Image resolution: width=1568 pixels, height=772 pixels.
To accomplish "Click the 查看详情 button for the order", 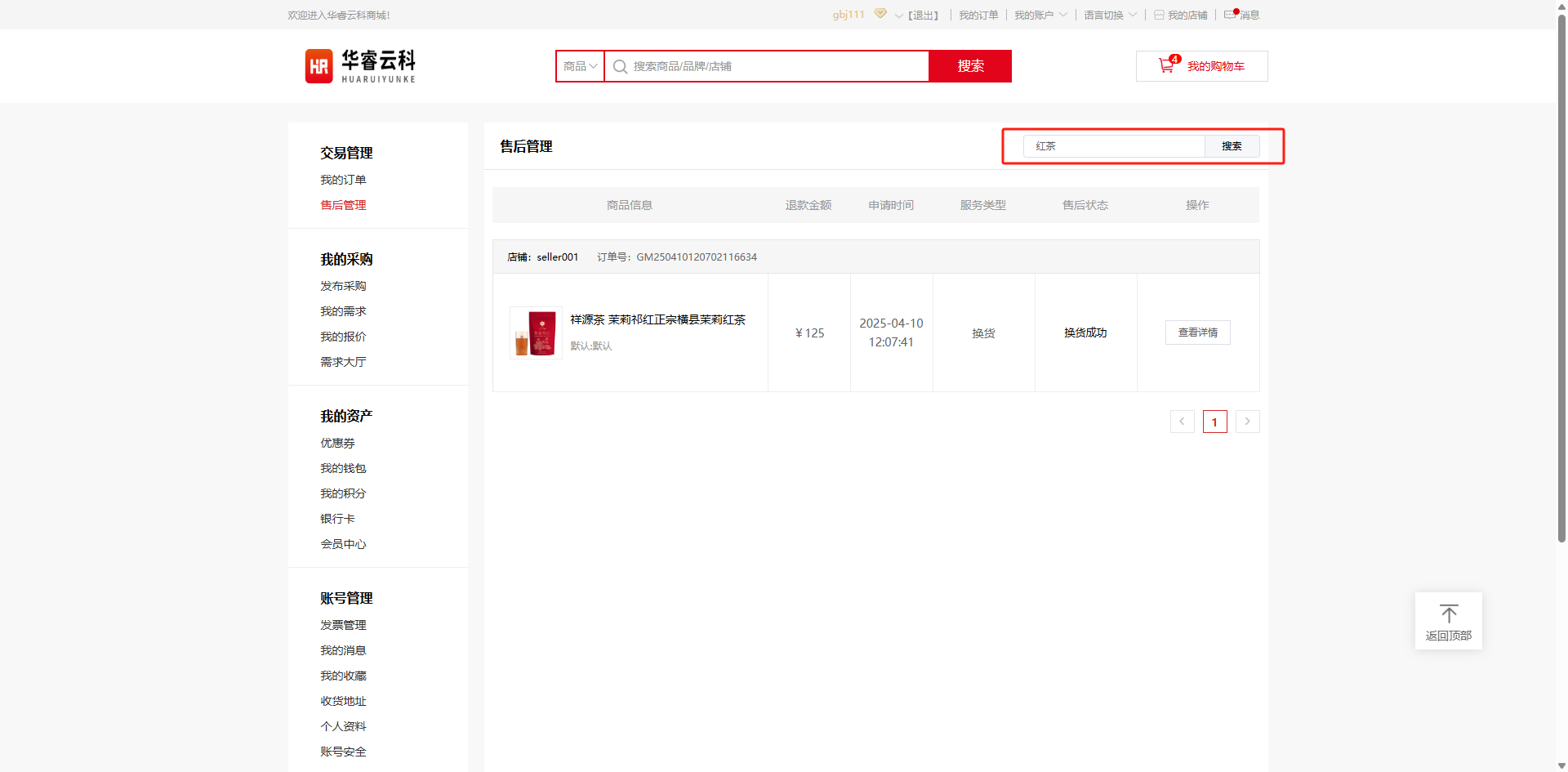I will click(1197, 332).
